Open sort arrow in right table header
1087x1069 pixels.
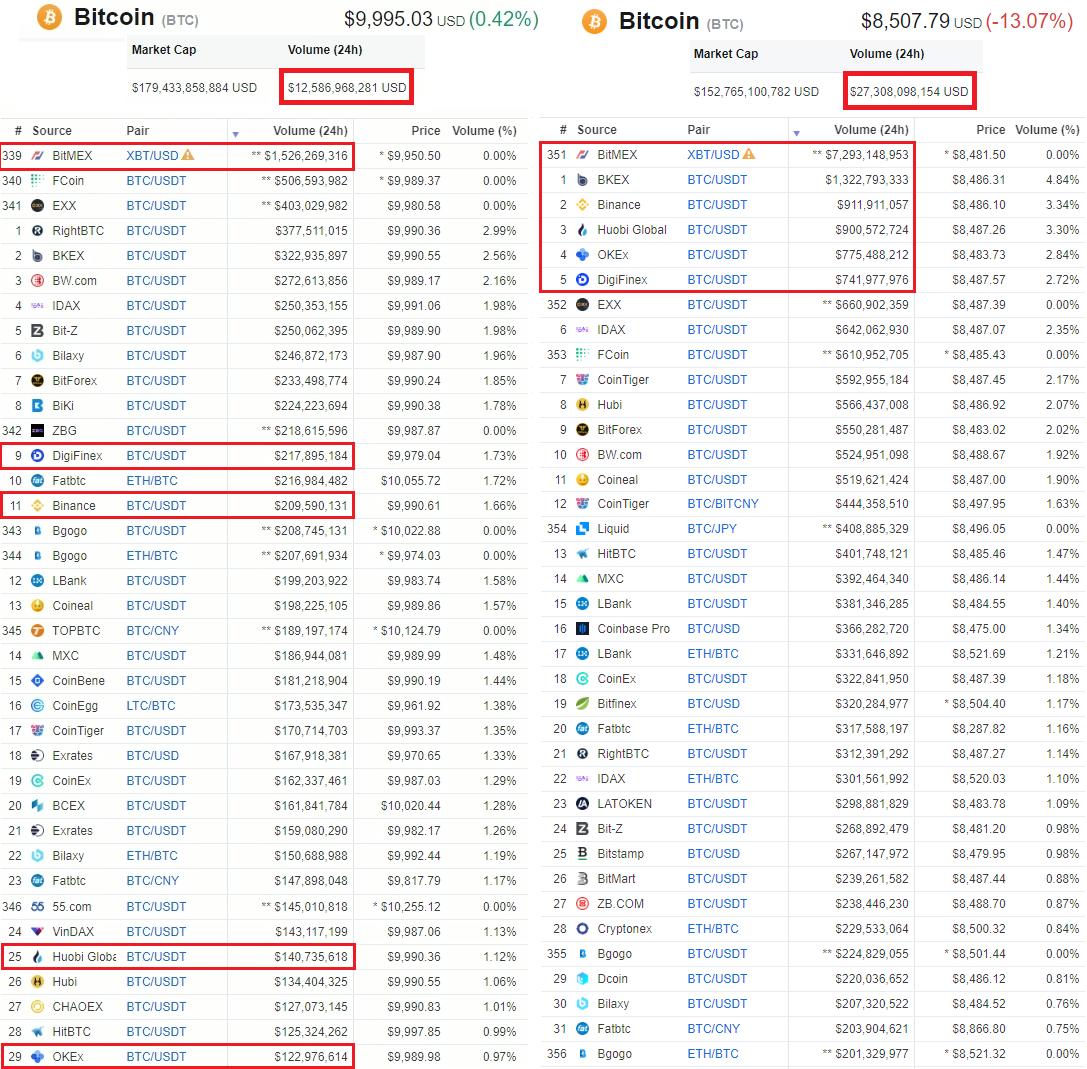(797, 132)
